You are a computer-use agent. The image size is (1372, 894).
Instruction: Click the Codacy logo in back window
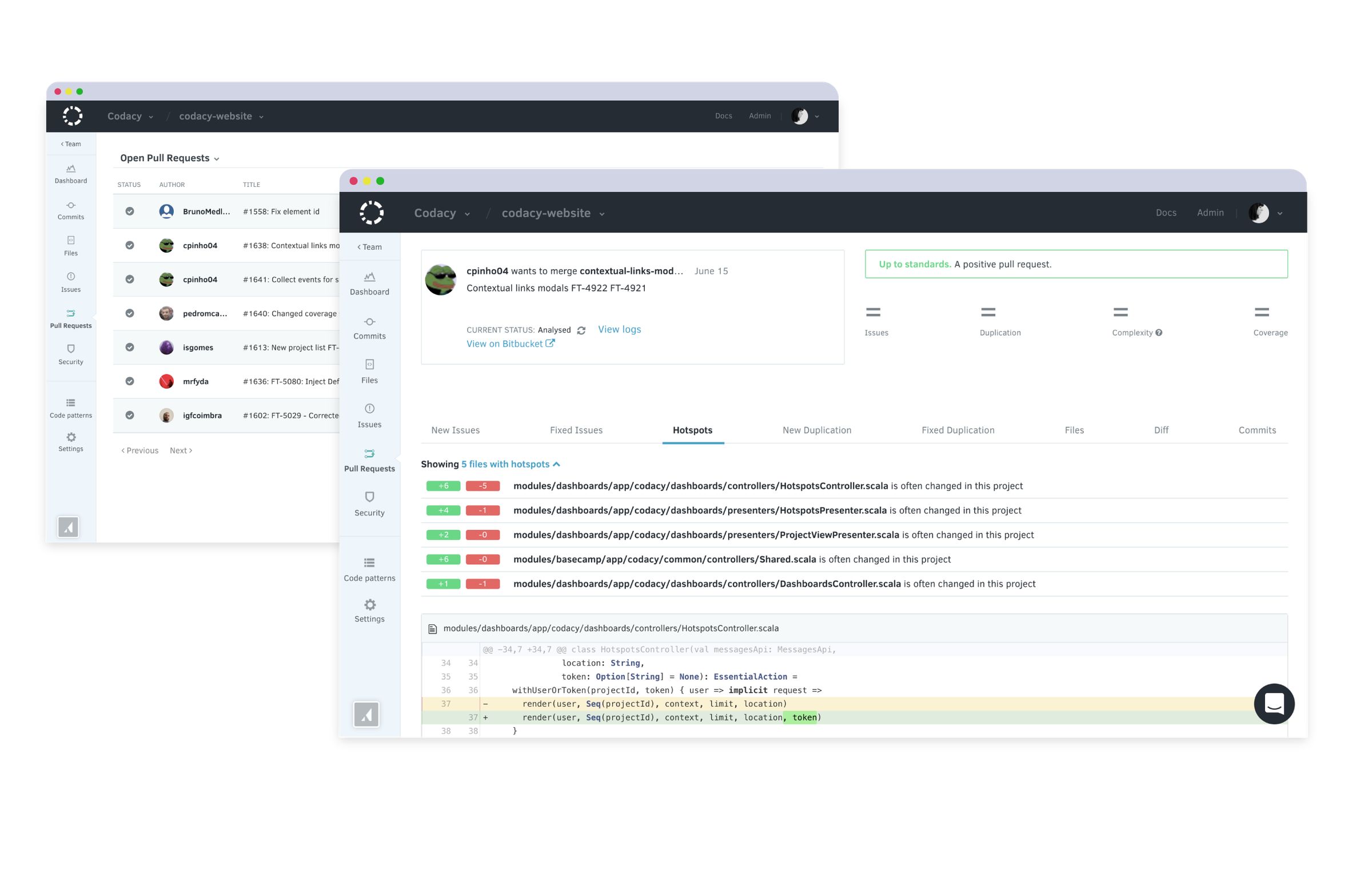[73, 116]
